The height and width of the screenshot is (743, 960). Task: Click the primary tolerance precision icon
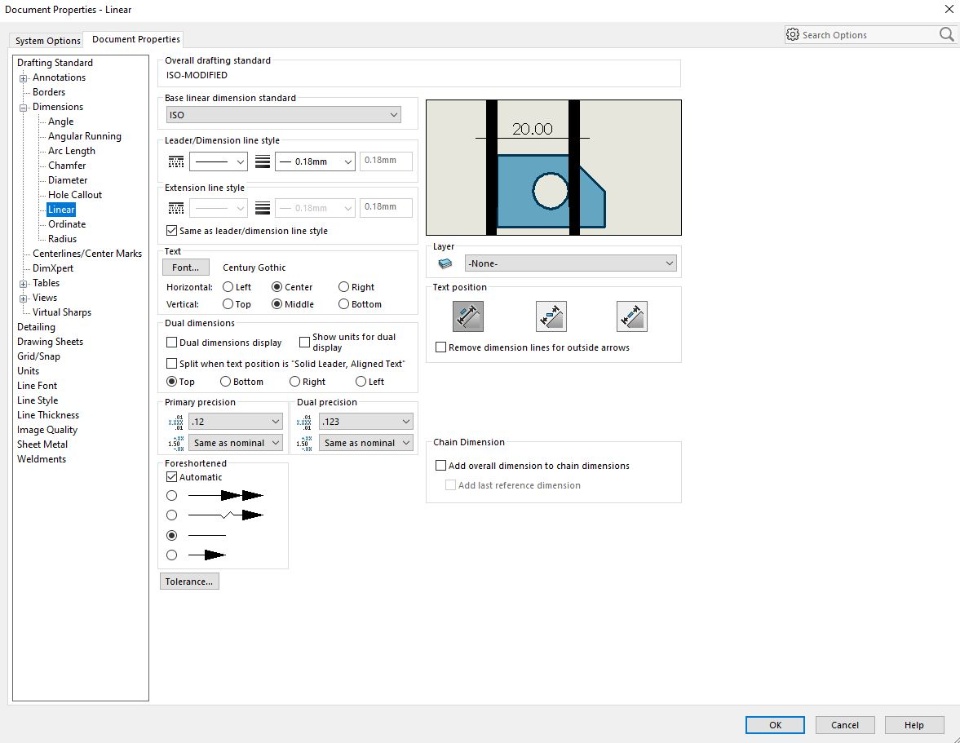(x=176, y=442)
